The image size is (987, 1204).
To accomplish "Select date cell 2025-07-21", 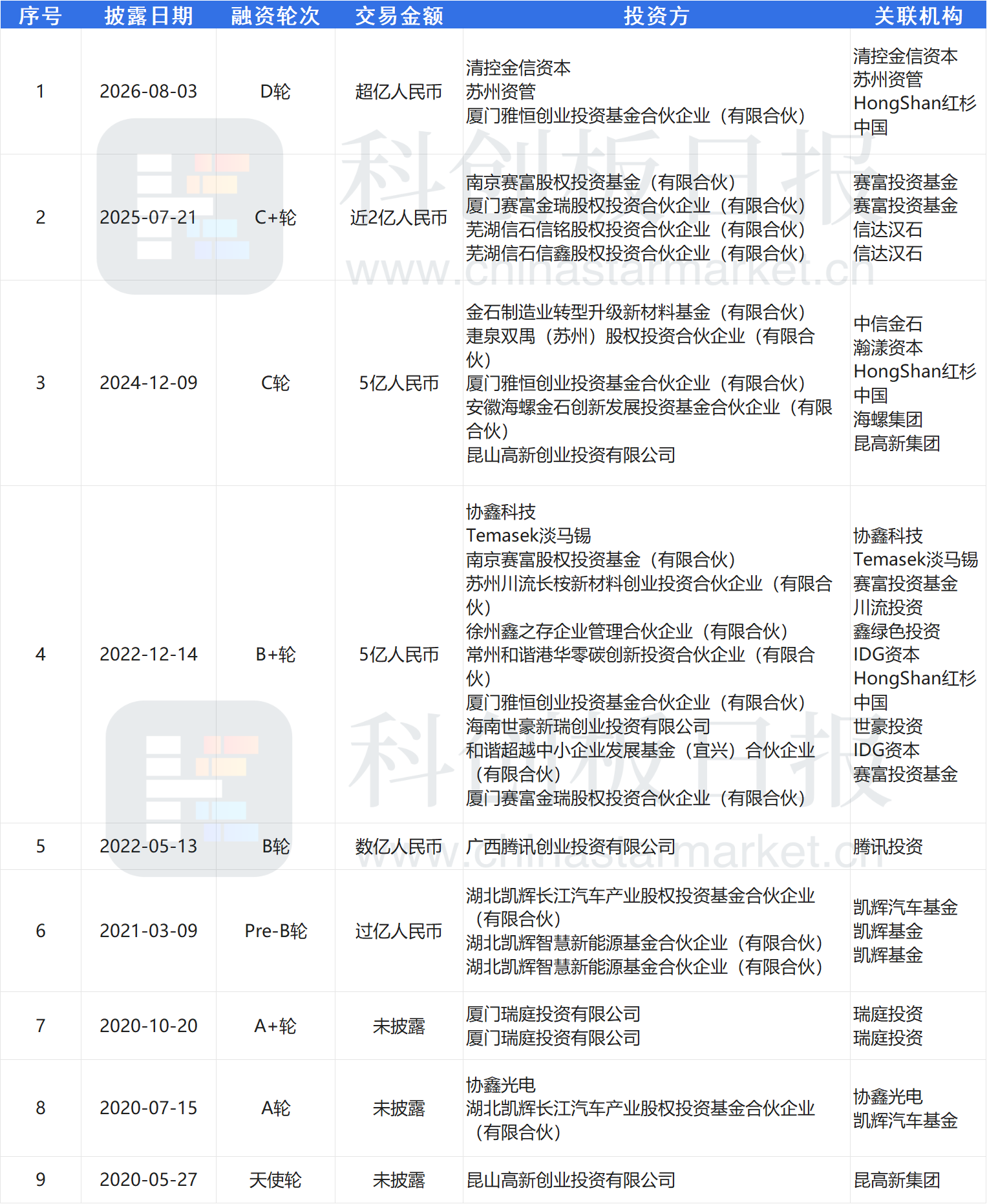I will click(x=149, y=217).
